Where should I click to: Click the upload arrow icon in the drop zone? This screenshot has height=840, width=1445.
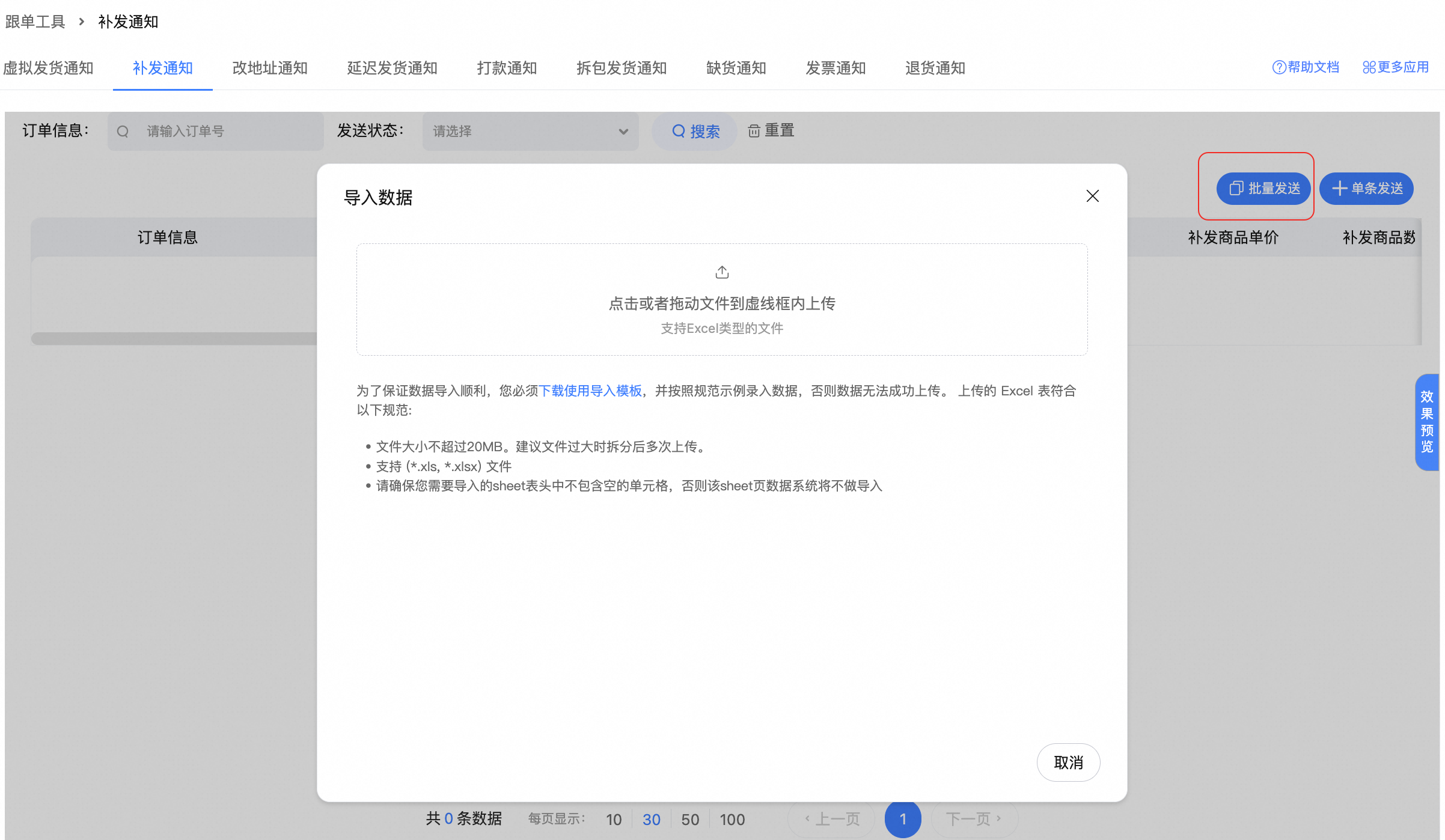pos(722,272)
